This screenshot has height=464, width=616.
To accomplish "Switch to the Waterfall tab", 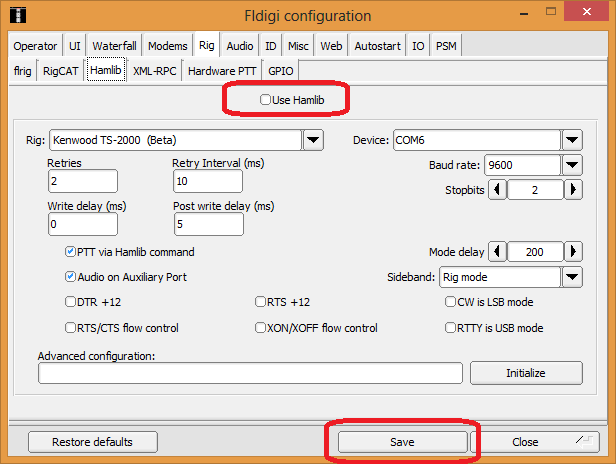I will (x=115, y=46).
